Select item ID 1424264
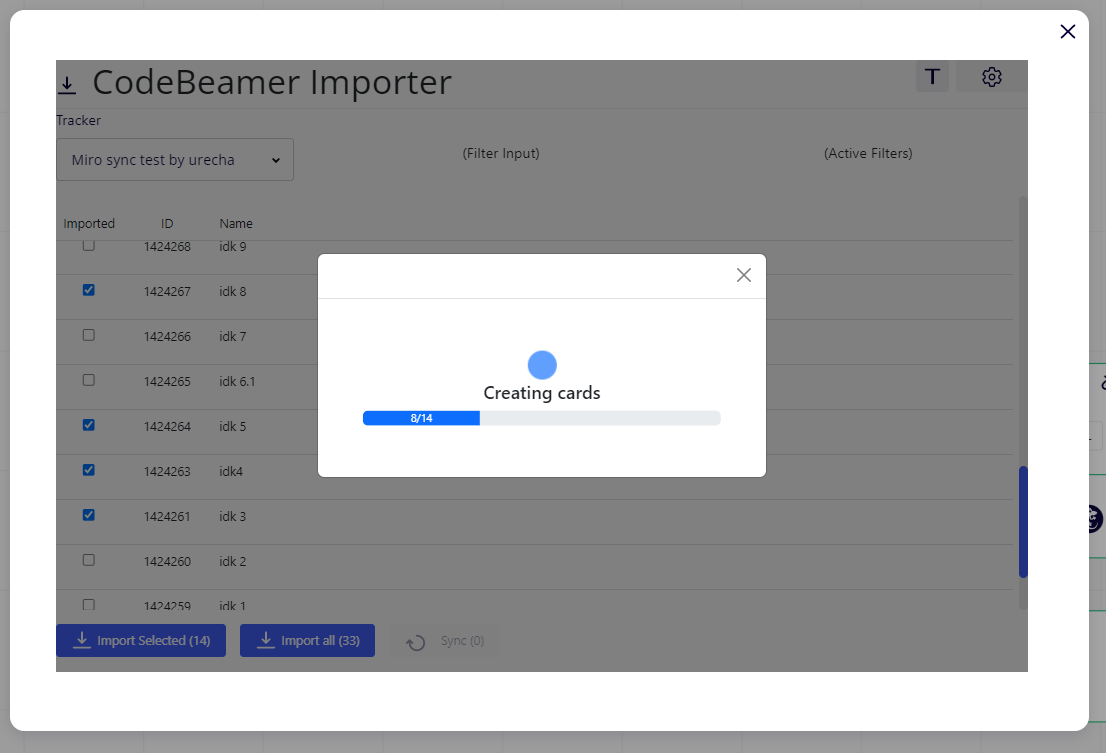Image resolution: width=1106 pixels, height=753 pixels. click(167, 427)
